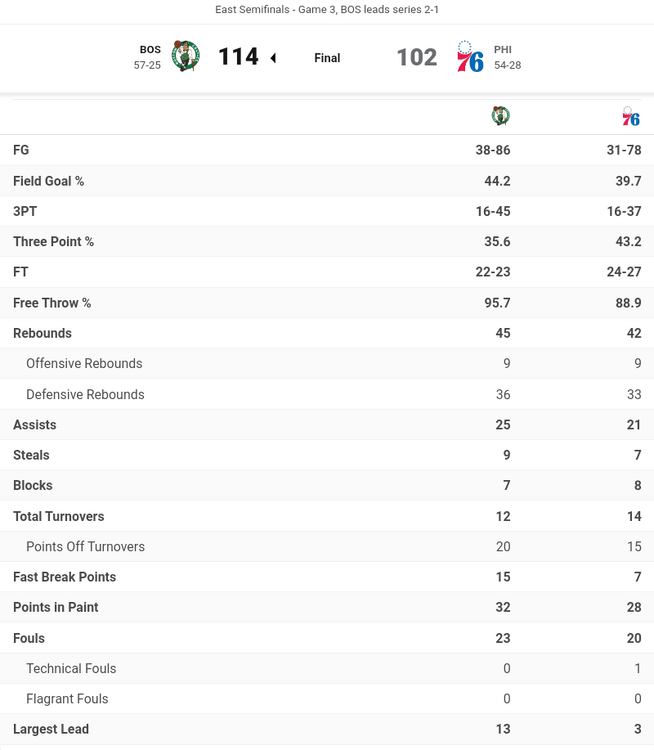
Task: Click the Celtics logo in the scoreboard header
Action: (x=185, y=56)
